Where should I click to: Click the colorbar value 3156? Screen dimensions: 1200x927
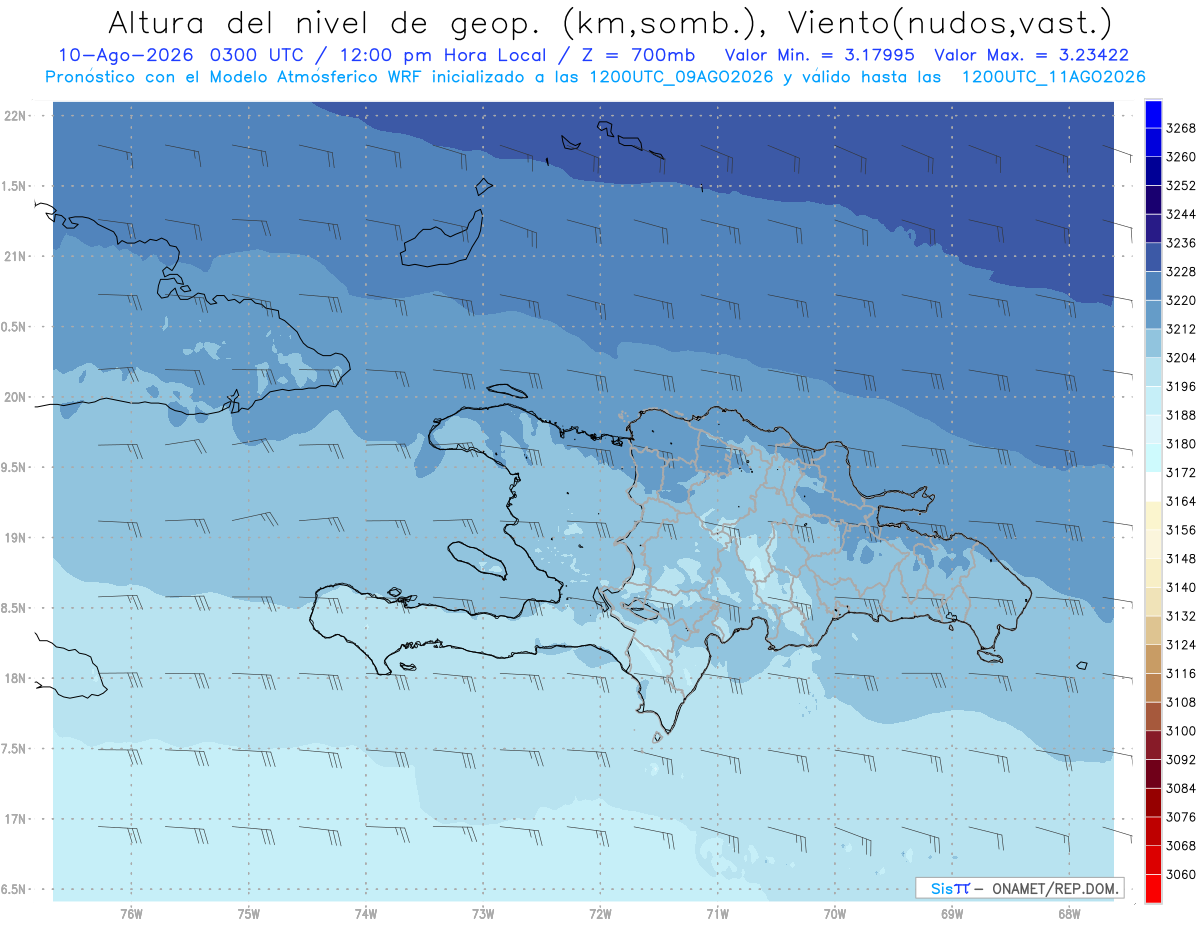[x=1181, y=530]
